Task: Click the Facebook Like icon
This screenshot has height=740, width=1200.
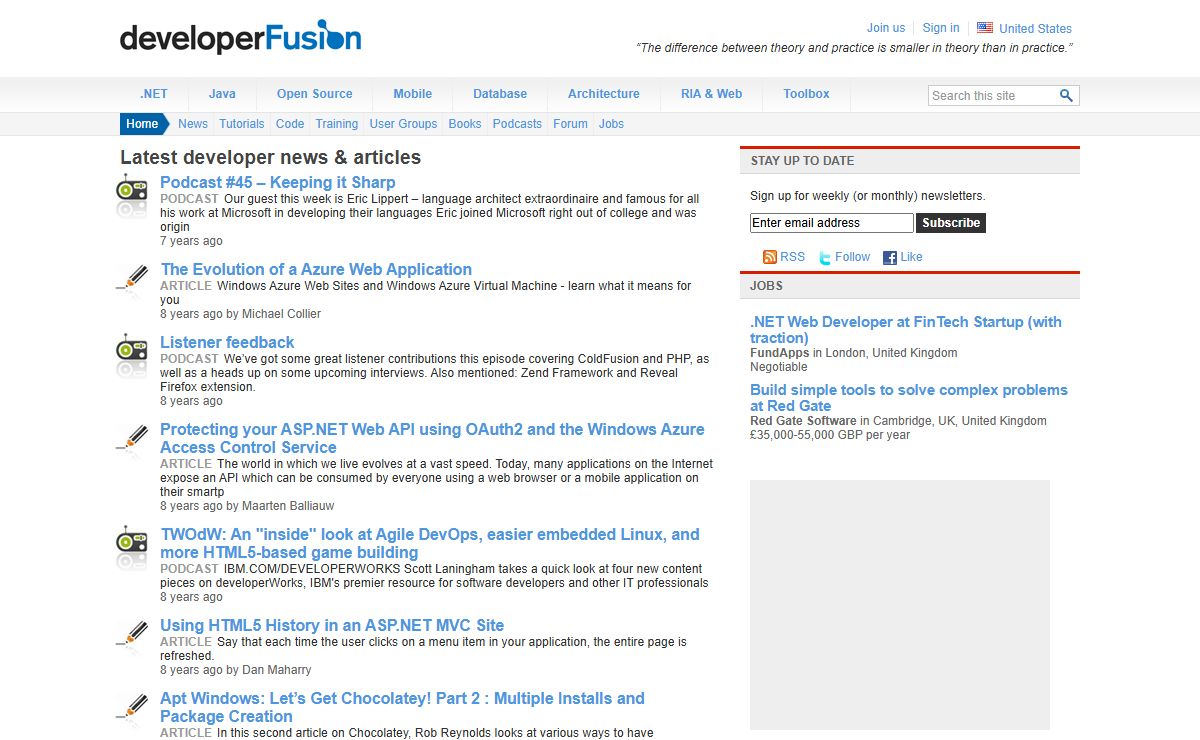Action: point(890,258)
